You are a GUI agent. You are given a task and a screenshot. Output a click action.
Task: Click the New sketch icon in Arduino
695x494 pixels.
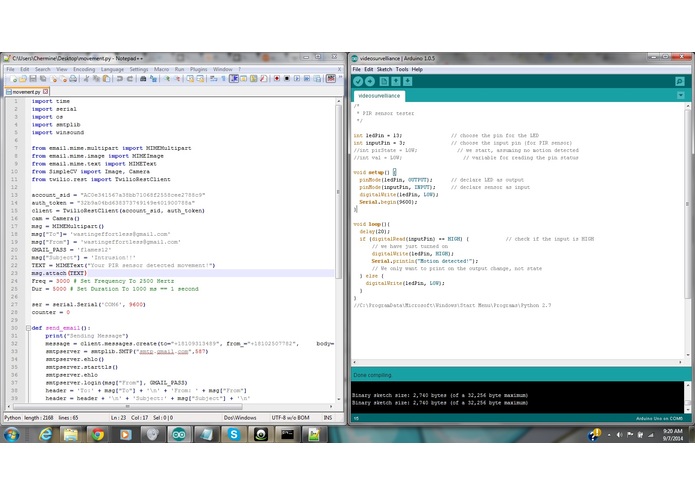pyautogui.click(x=384, y=82)
